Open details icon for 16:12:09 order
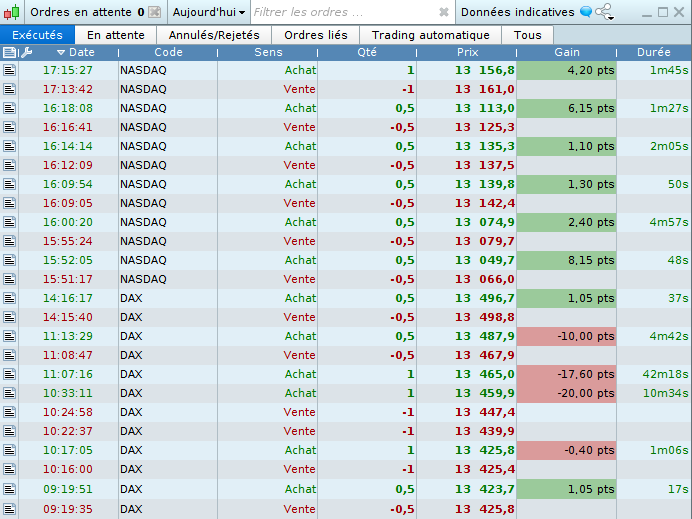 tap(10, 165)
